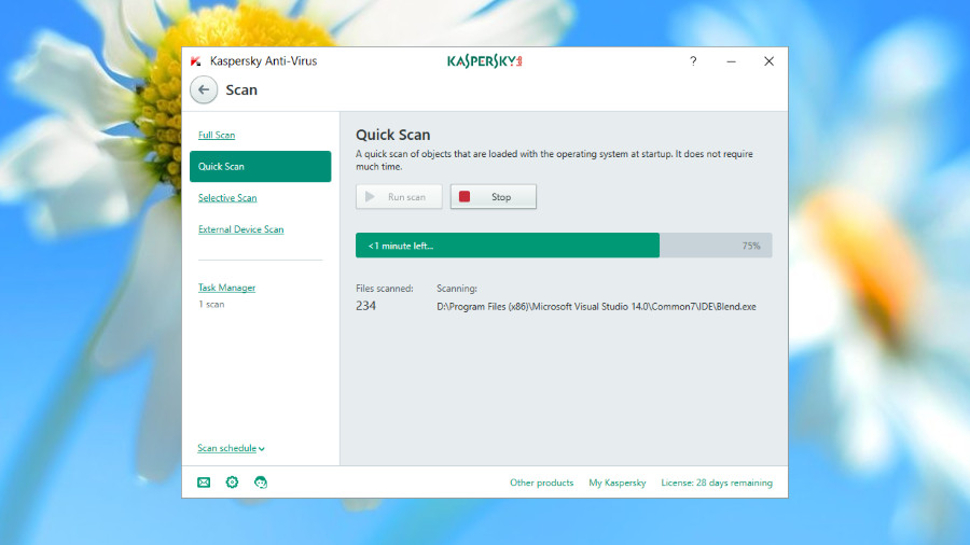Screen dimensions: 970x545
Task: Click the '1 scan' text
Action: (211, 304)
